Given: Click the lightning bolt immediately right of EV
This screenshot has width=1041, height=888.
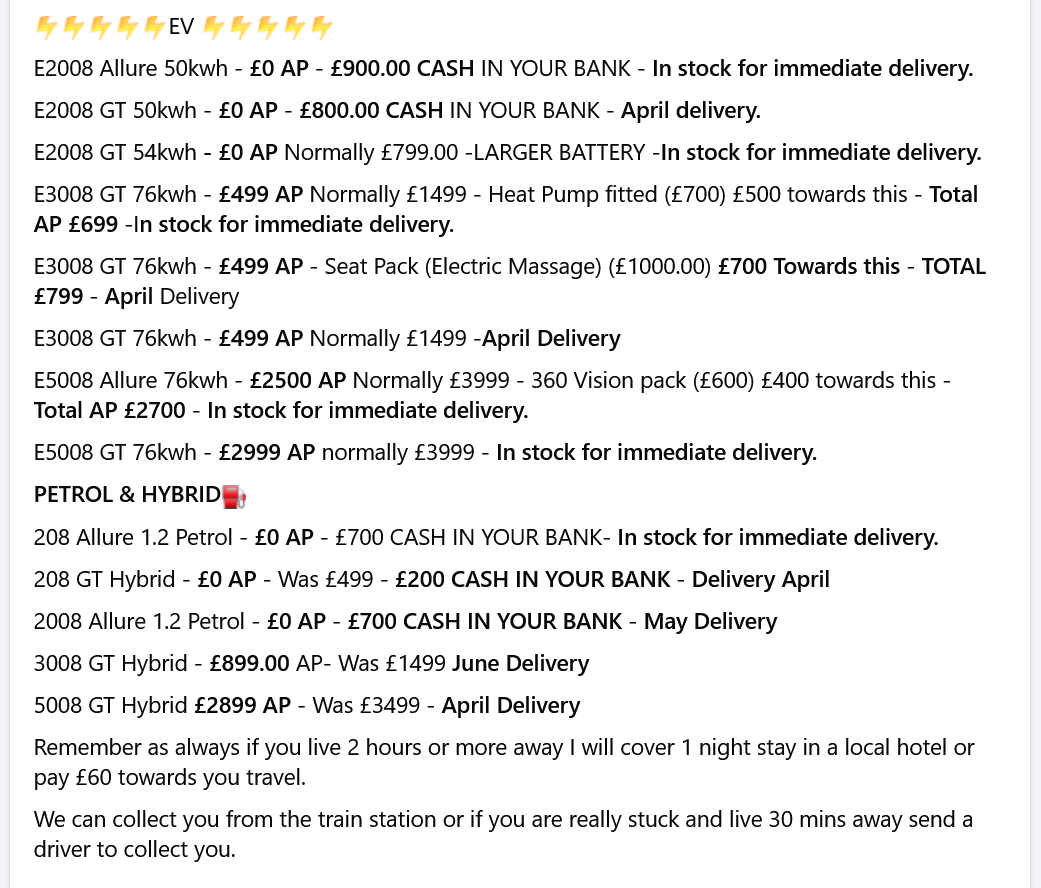Looking at the screenshot, I should click(212, 27).
